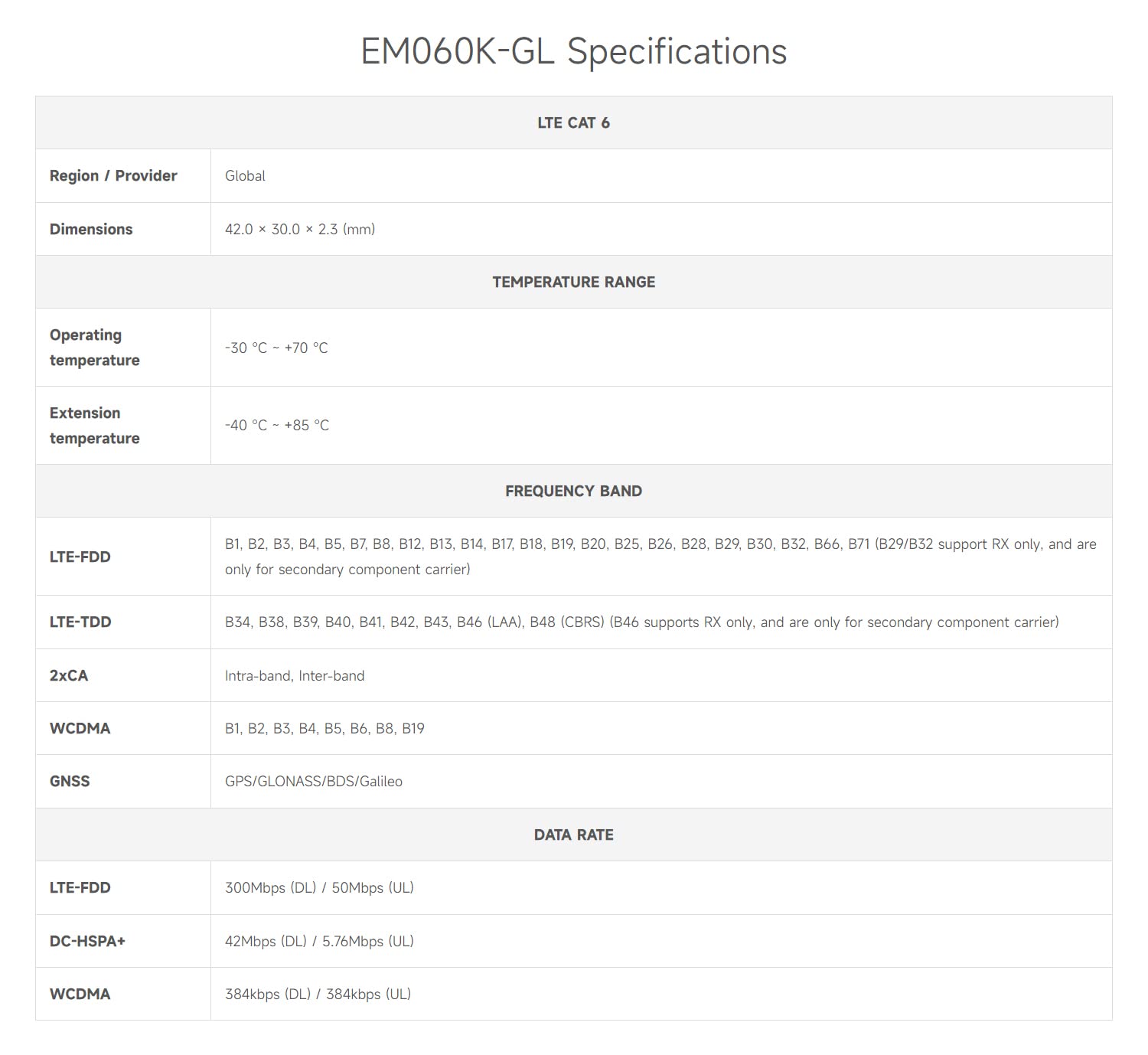Click the Region / Provider row label
This screenshot has width=1148, height=1055.
[113, 175]
